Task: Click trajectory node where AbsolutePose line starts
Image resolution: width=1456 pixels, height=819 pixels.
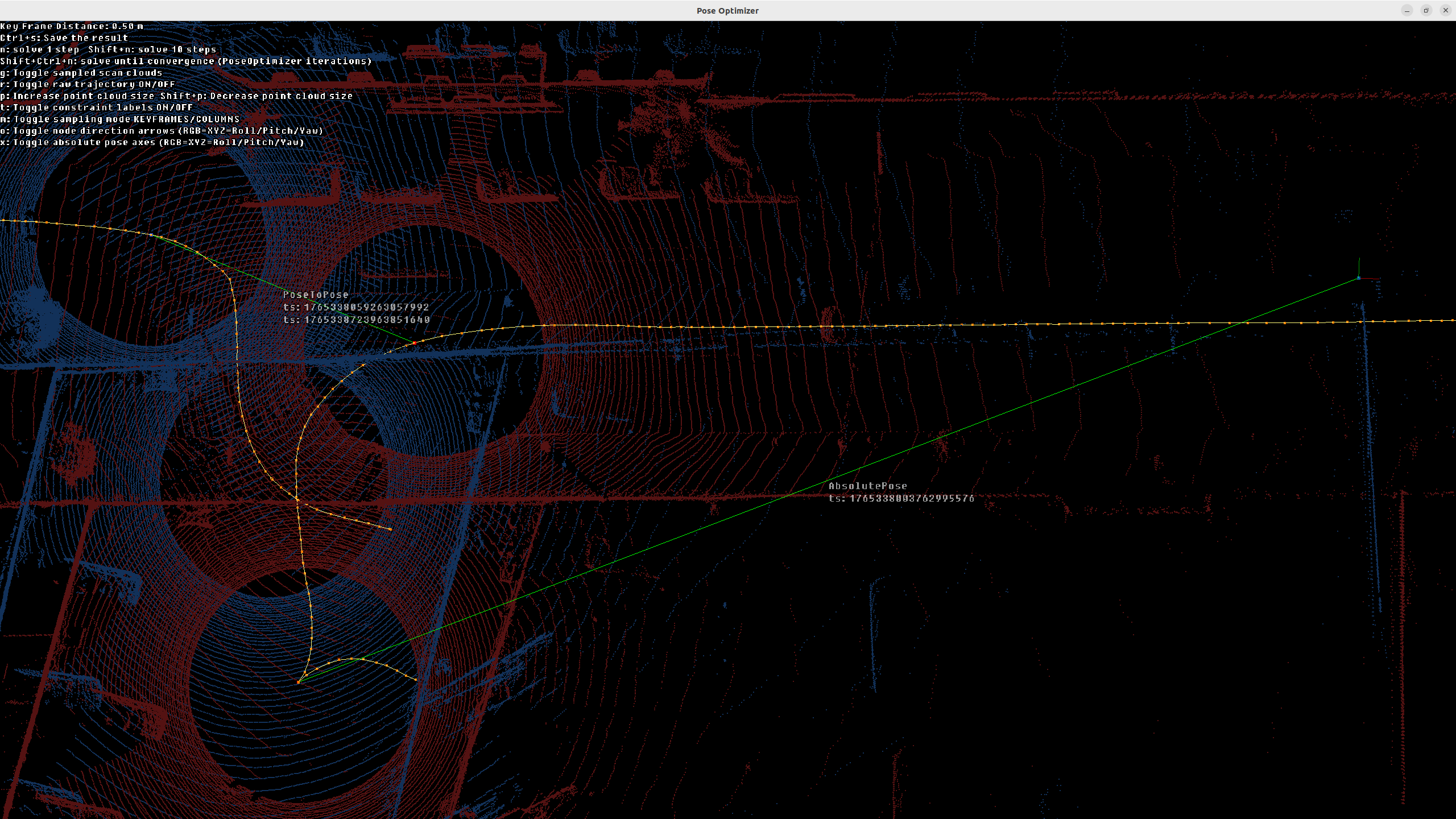Action: (x=299, y=681)
